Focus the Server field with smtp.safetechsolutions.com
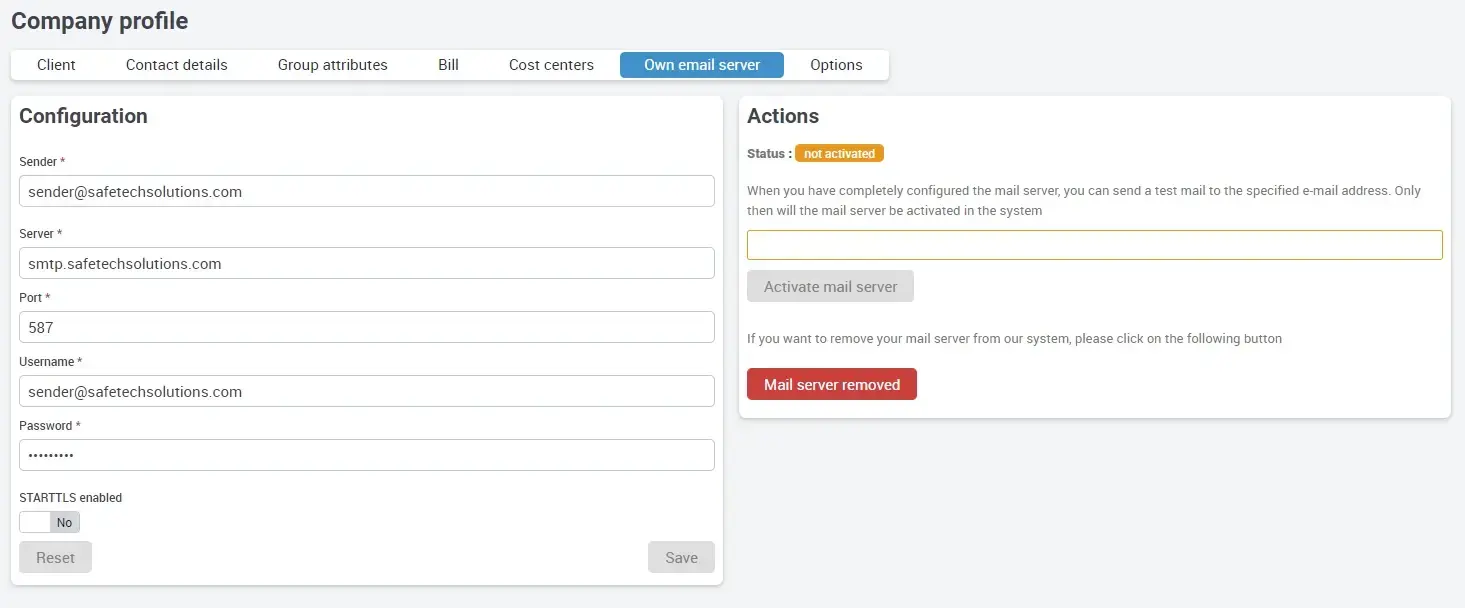Image resolution: width=1465 pixels, height=608 pixels. [366, 263]
